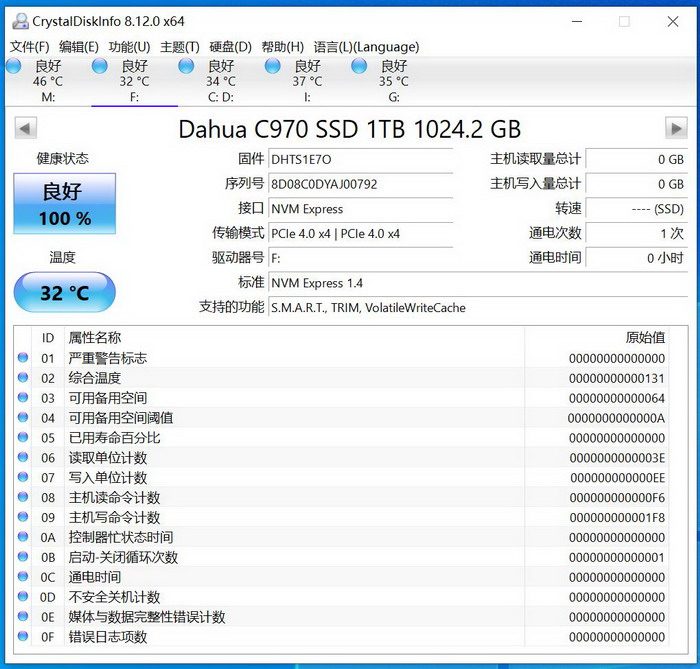This screenshot has width=700, height=669.
Task: Open the 主题(T) menu
Action: tap(180, 46)
